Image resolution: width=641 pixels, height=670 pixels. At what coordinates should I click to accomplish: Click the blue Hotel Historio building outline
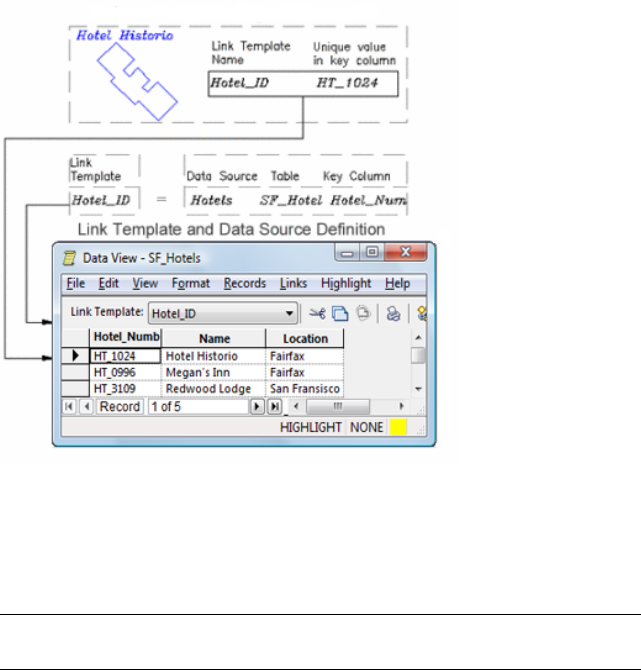click(137, 82)
